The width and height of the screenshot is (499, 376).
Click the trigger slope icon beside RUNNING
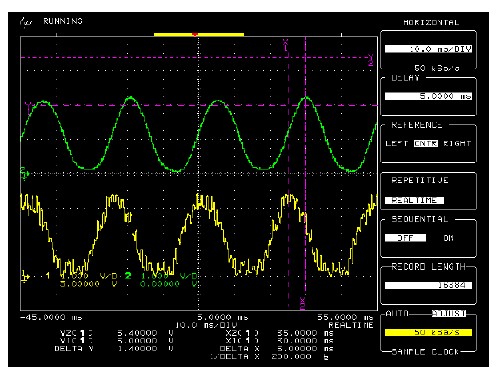click(26, 22)
